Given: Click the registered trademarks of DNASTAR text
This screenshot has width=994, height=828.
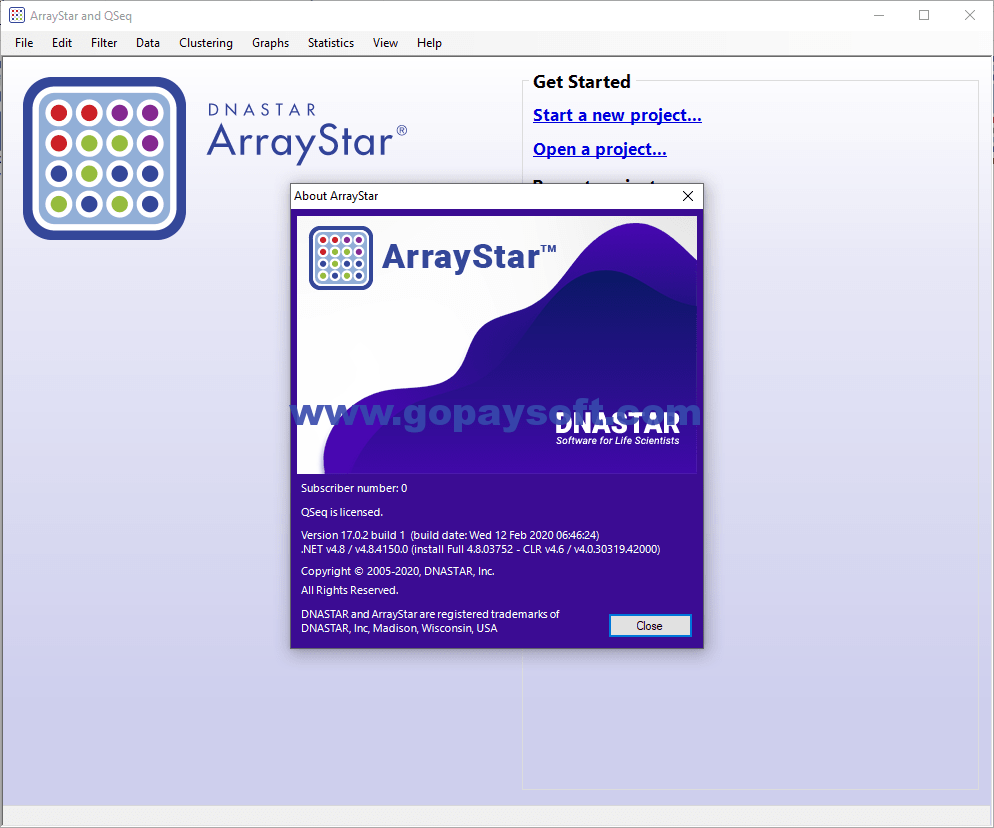Looking at the screenshot, I should point(430,621).
